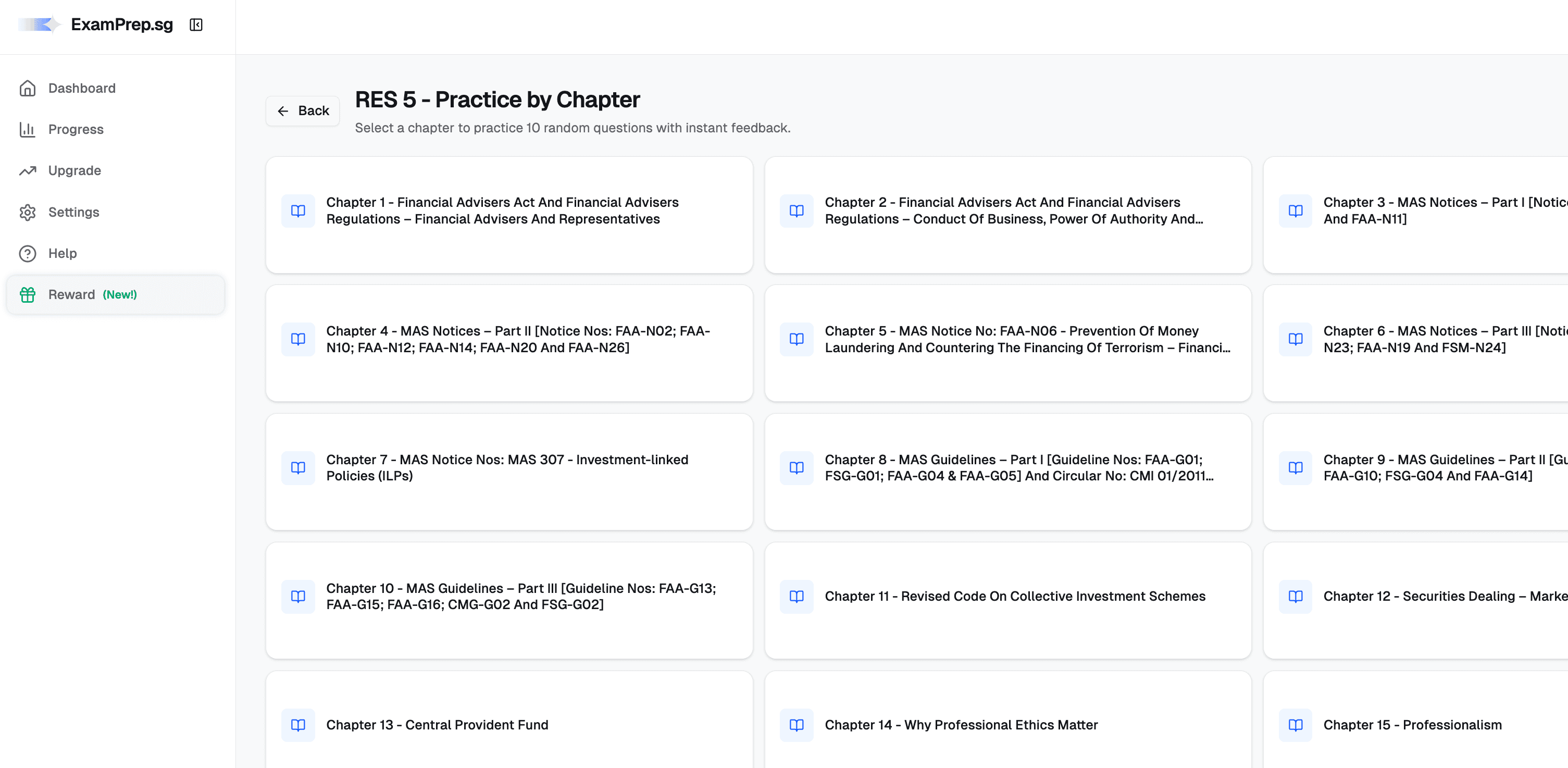
Task: Collapse the sidebar with the panel icon
Action: pos(196,25)
